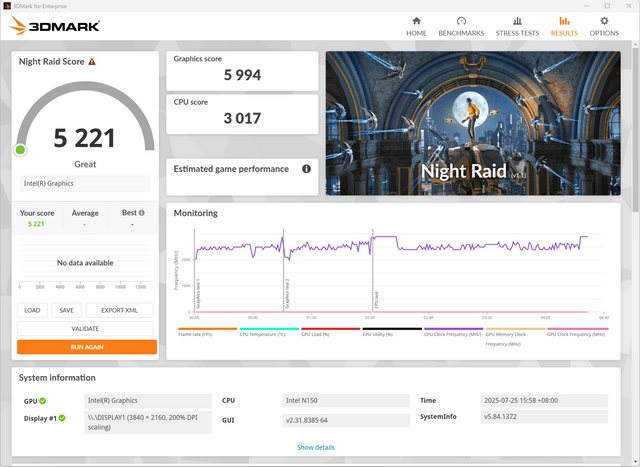Click the Display #1 resolution field
640x467 pixels.
(x=148, y=423)
